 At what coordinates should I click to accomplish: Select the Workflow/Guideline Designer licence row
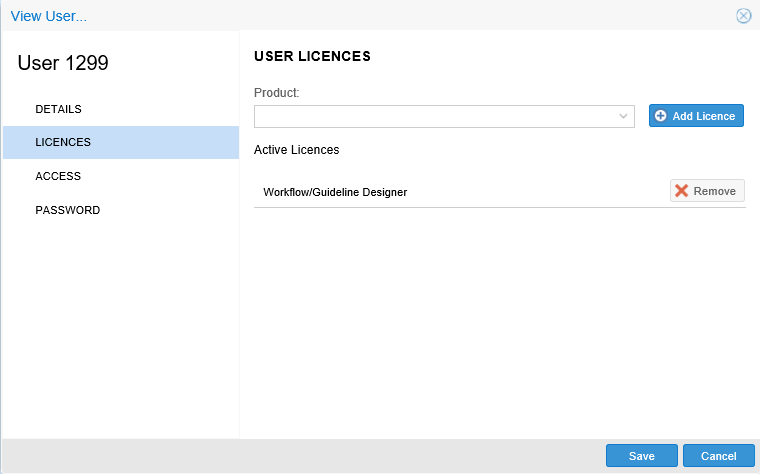click(x=335, y=191)
